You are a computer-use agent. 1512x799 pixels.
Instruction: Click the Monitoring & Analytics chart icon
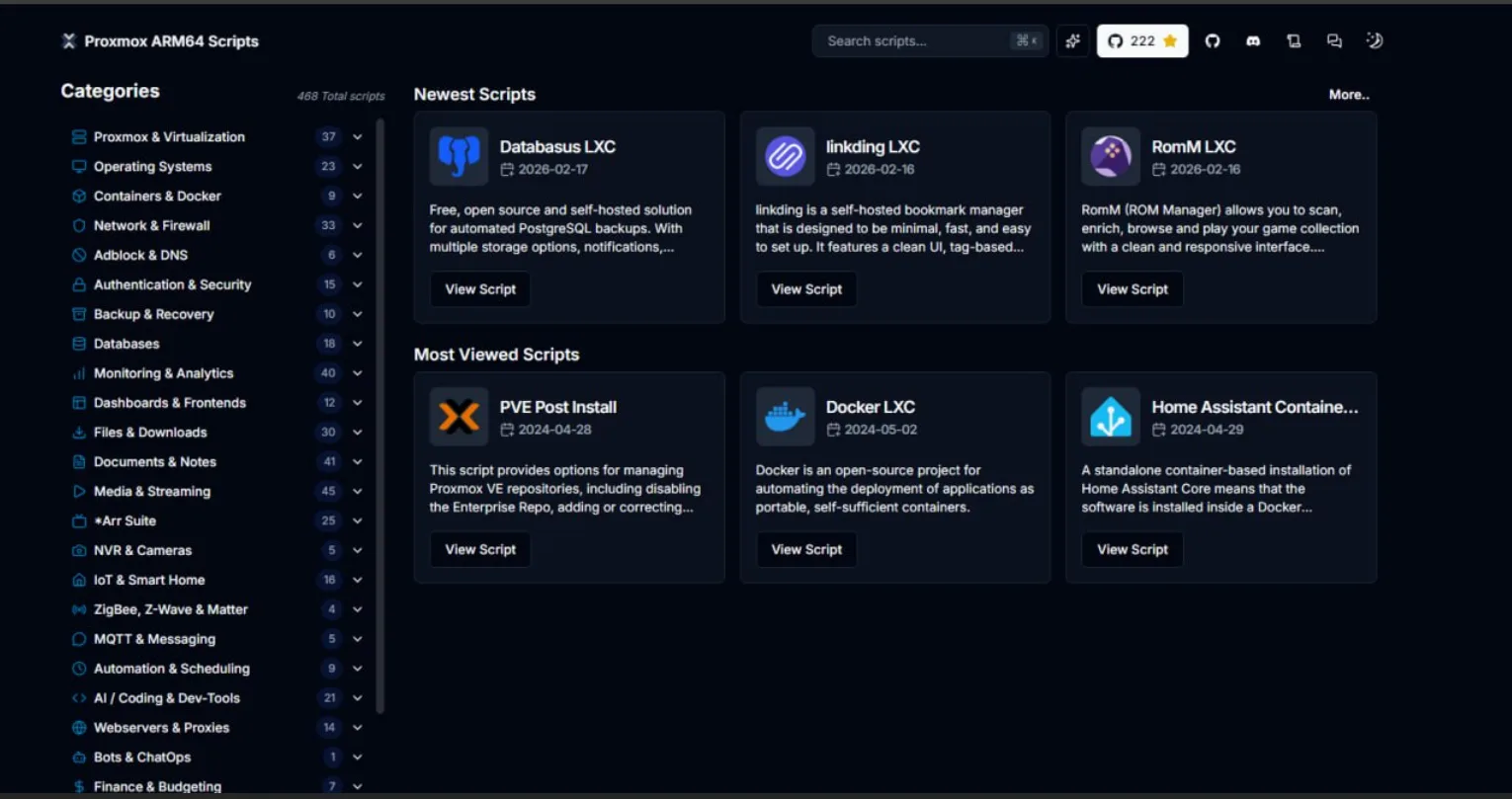coord(79,373)
